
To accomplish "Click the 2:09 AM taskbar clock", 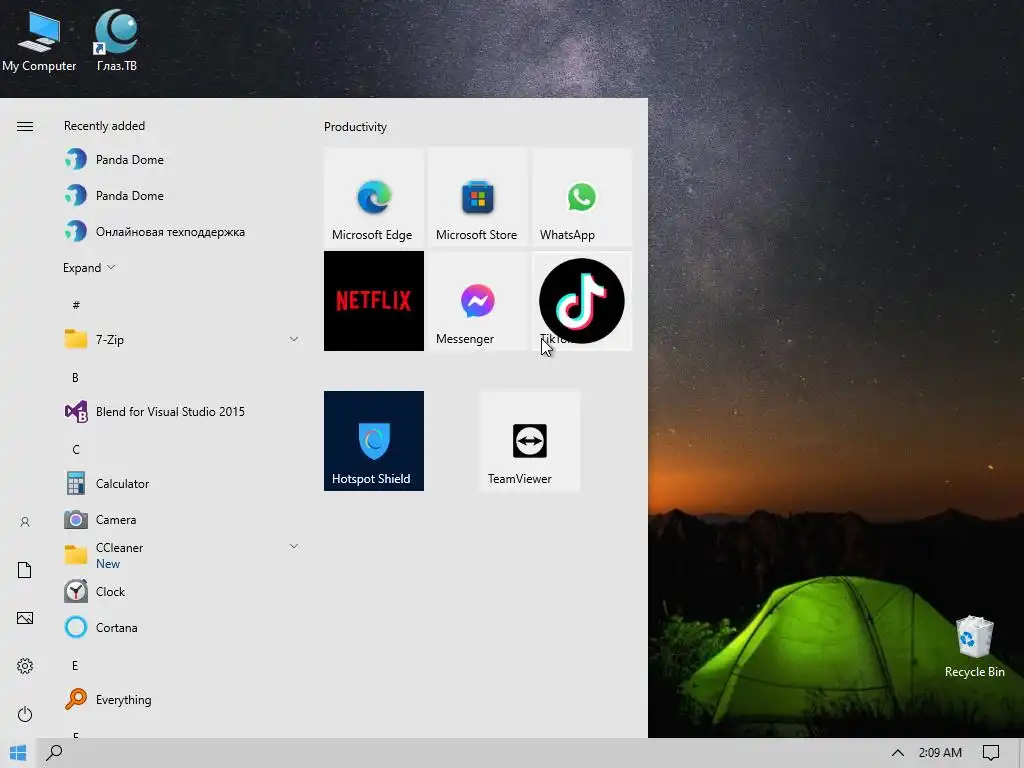I will click(x=940, y=753).
